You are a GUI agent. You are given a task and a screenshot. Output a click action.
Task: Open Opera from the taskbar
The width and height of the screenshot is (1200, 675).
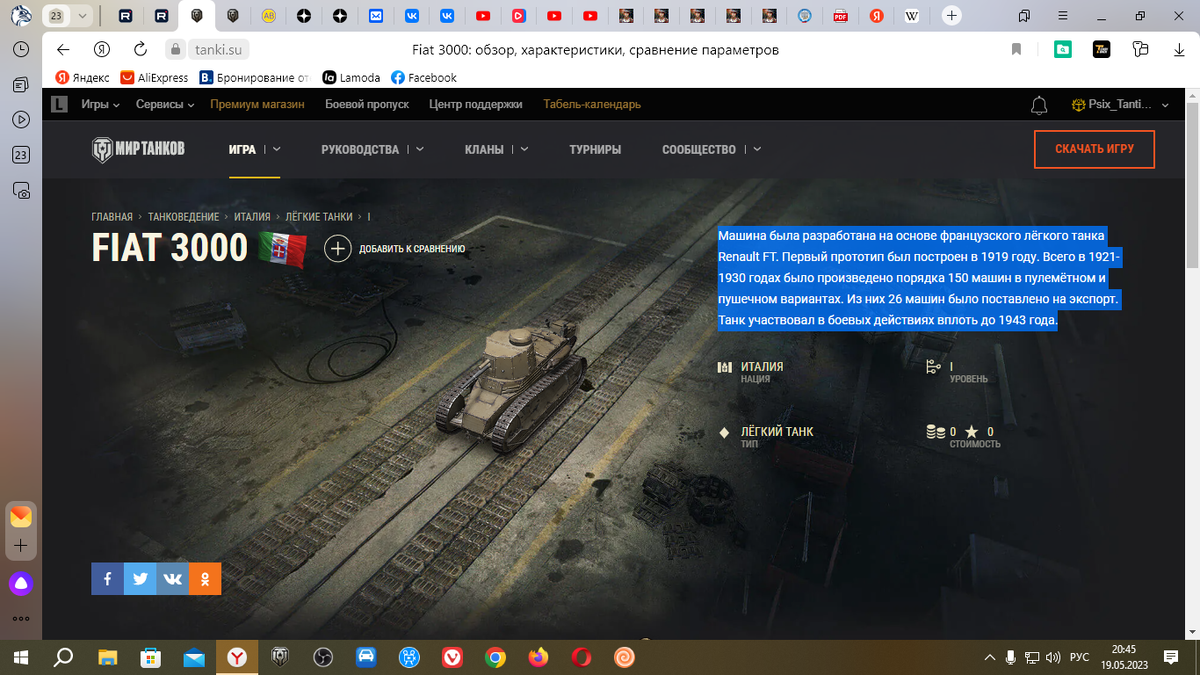581,657
